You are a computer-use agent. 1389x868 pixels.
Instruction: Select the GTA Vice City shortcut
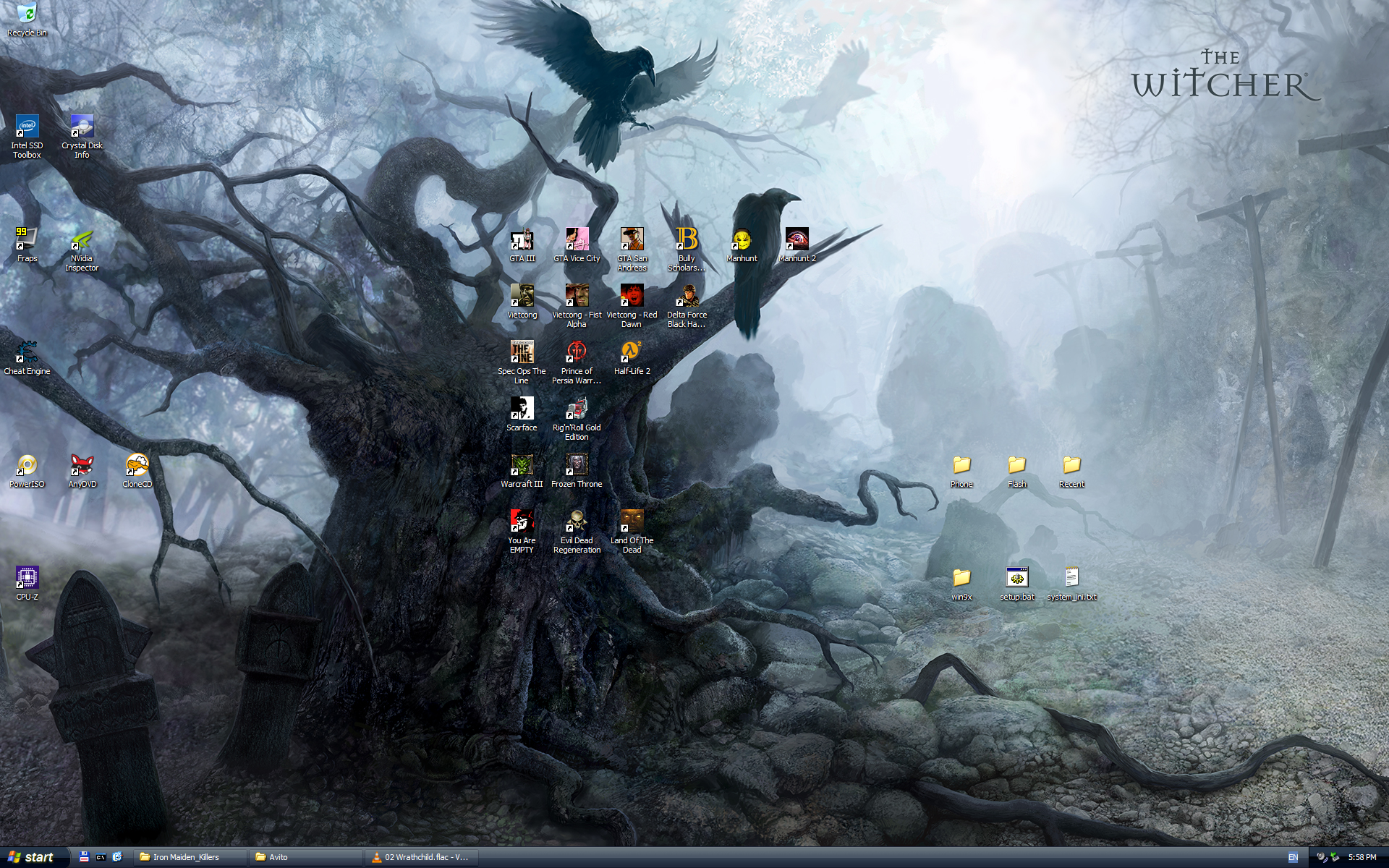(577, 239)
